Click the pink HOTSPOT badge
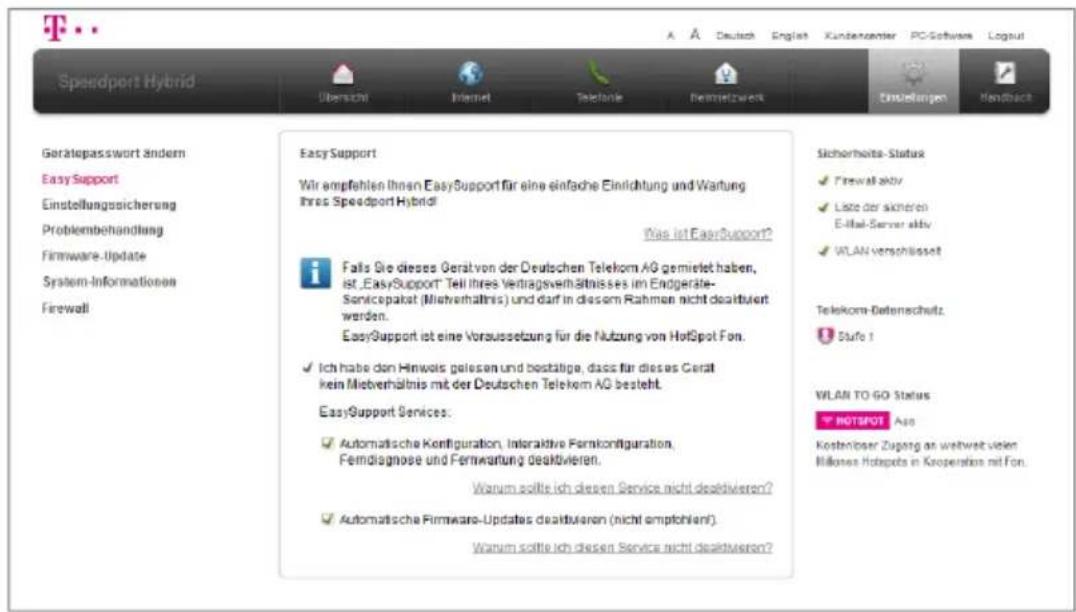1076x612 pixels. click(852, 421)
